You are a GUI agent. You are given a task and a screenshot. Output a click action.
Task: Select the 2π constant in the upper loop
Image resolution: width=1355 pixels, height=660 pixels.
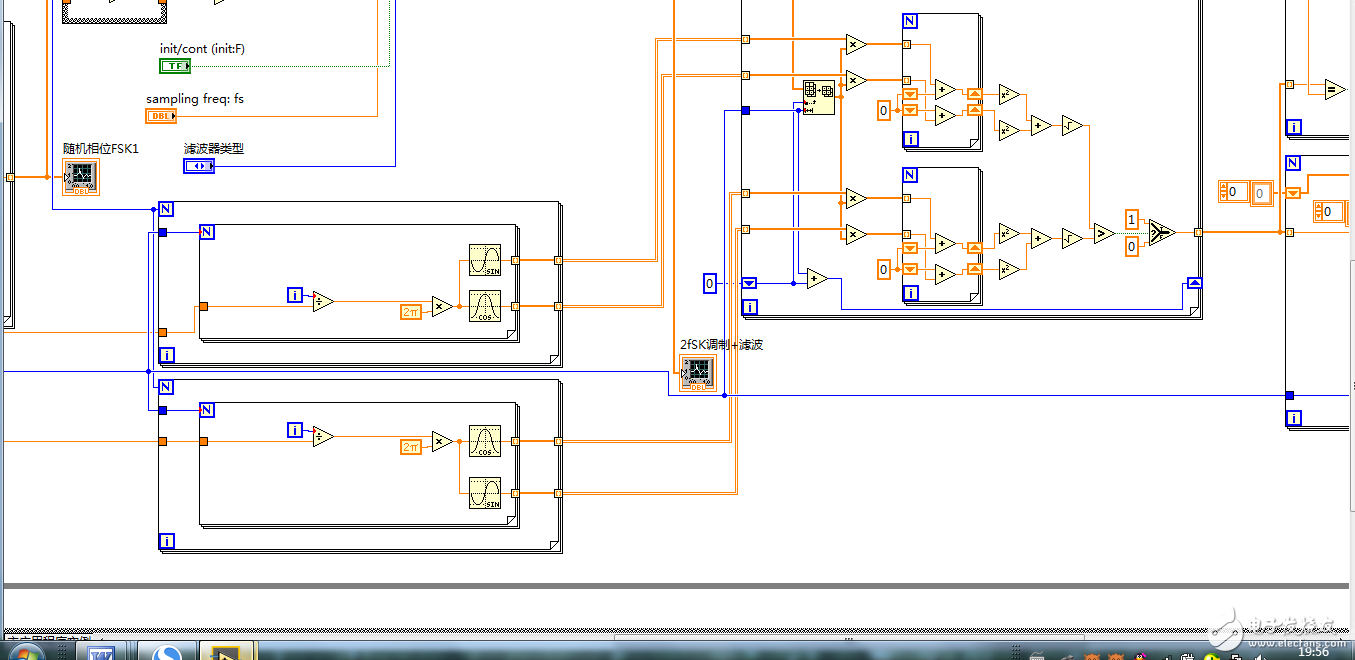pyautogui.click(x=411, y=311)
